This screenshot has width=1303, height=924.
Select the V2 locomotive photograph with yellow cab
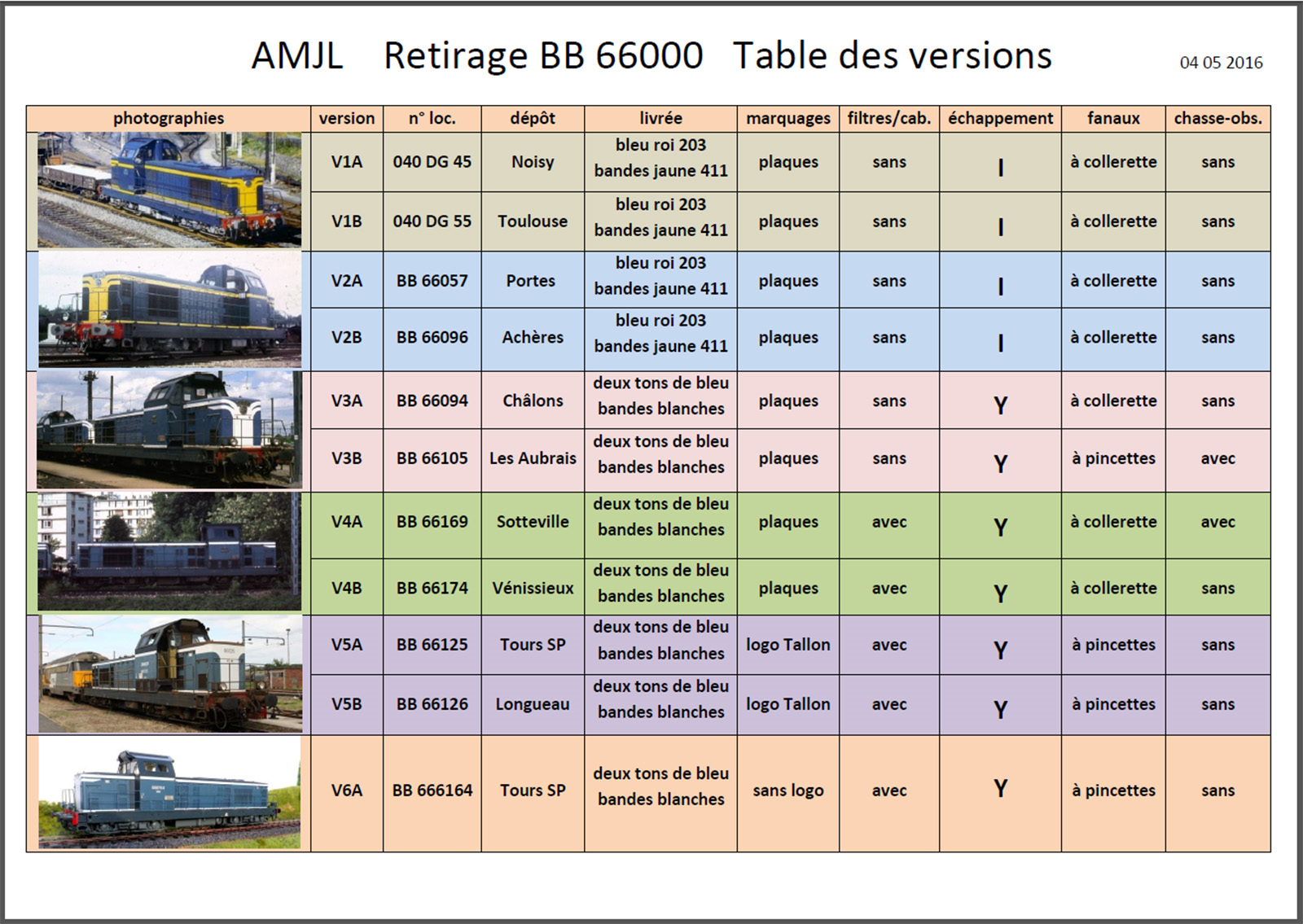169,310
